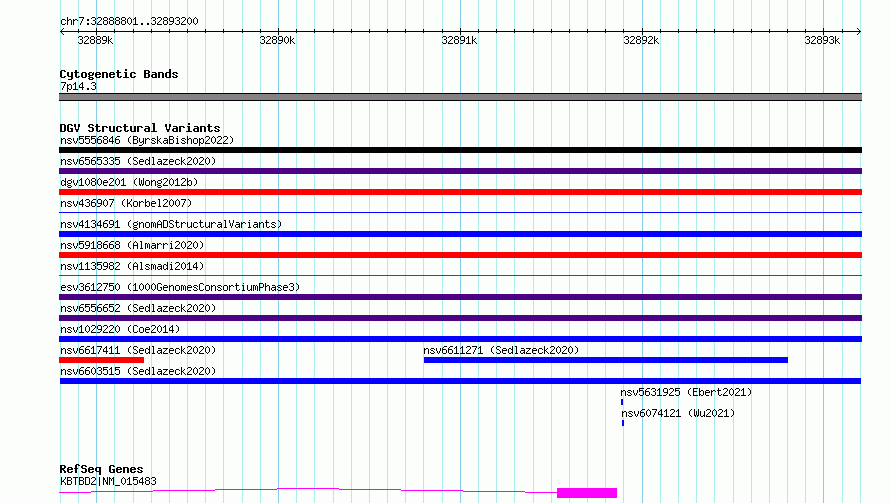Open nsv6617411 (Sedlazeck2020) label
The image size is (890, 503).
tap(138, 350)
